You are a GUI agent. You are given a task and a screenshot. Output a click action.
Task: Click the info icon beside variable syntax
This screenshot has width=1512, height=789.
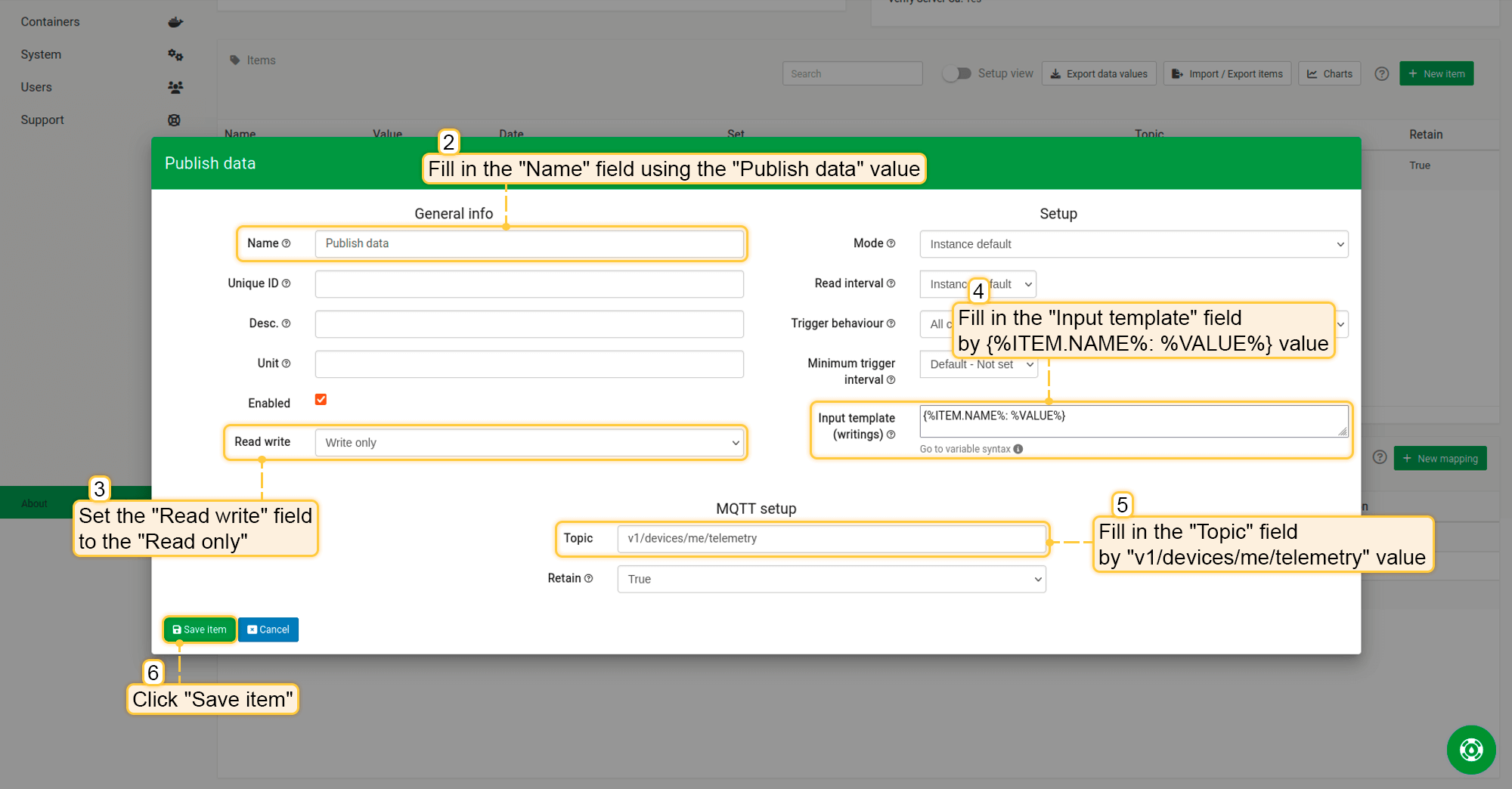coord(1018,449)
